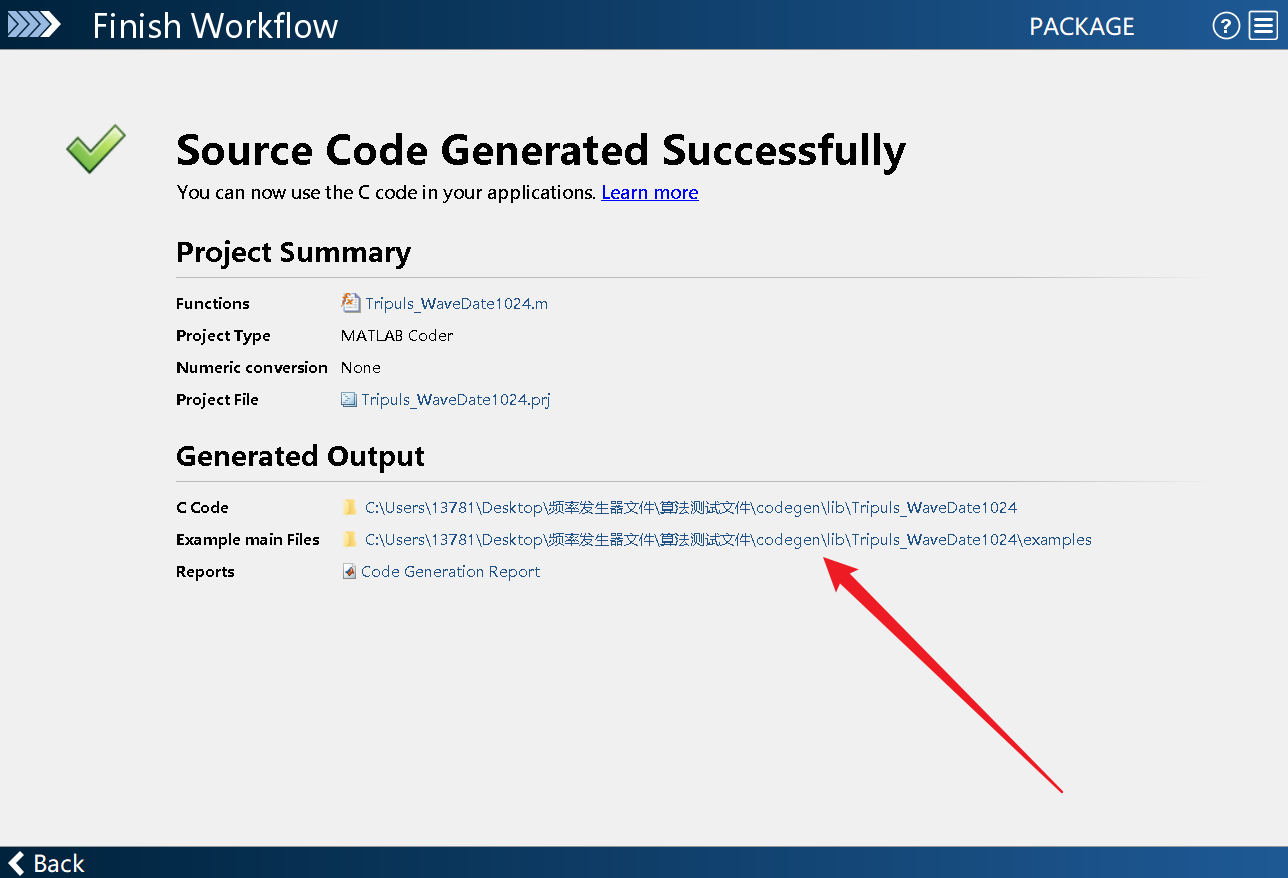Click the Back arrow button
Image resolution: width=1288 pixels, height=878 pixels.
pos(46,863)
